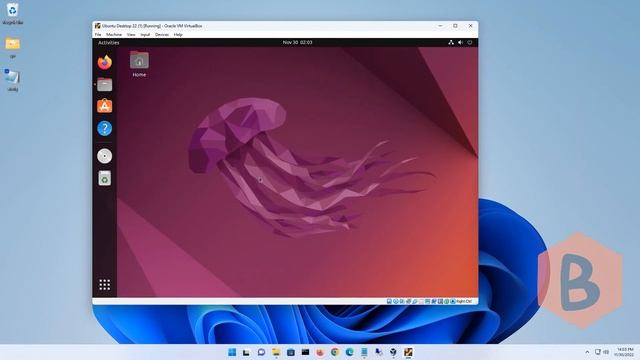Viewport: 640px width, 360px height.
Task: Open the VirtualBox Devices menu
Action: (x=162, y=35)
